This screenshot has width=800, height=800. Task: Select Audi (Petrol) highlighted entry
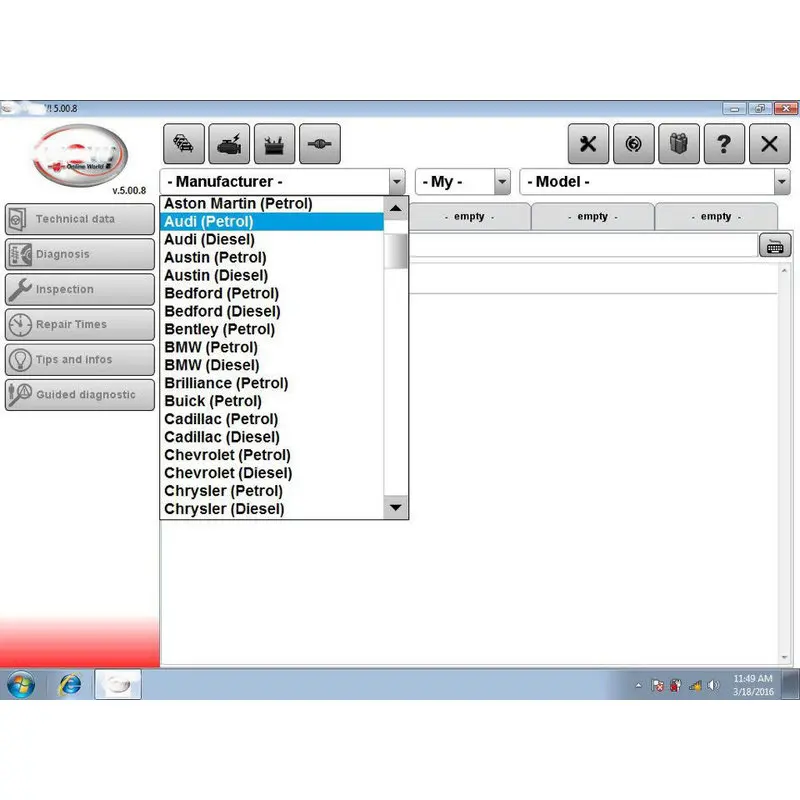pos(272,221)
